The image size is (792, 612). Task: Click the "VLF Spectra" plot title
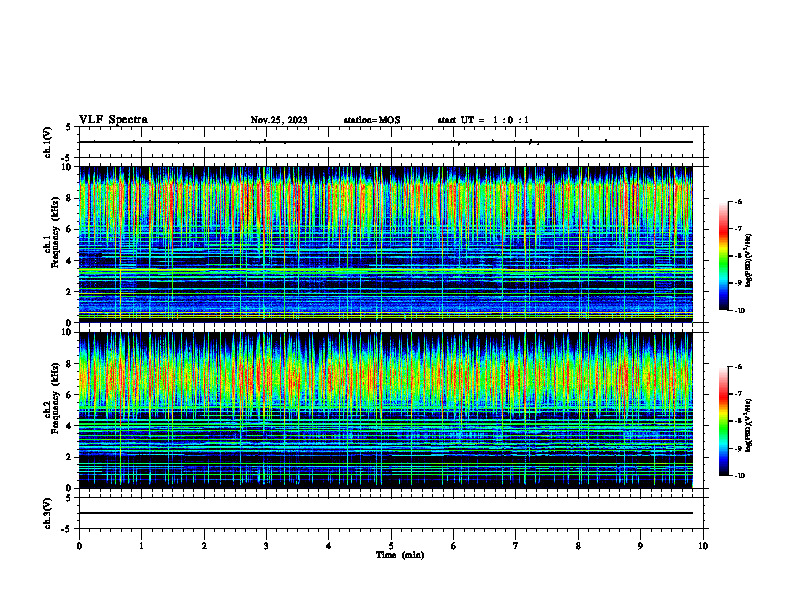113,120
